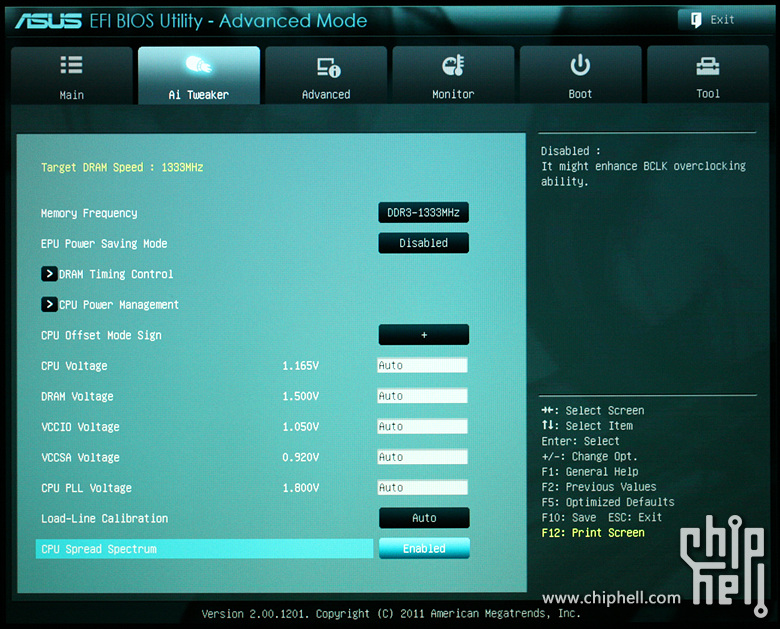The image size is (780, 629).
Task: Click the Tool toolbox icon
Action: (707, 66)
